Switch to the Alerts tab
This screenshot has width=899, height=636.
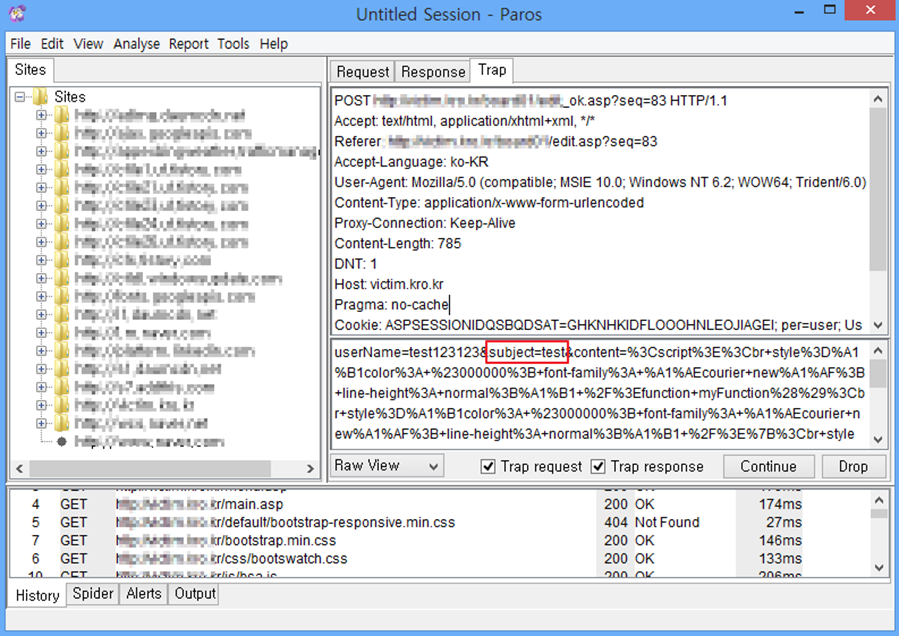click(x=143, y=594)
